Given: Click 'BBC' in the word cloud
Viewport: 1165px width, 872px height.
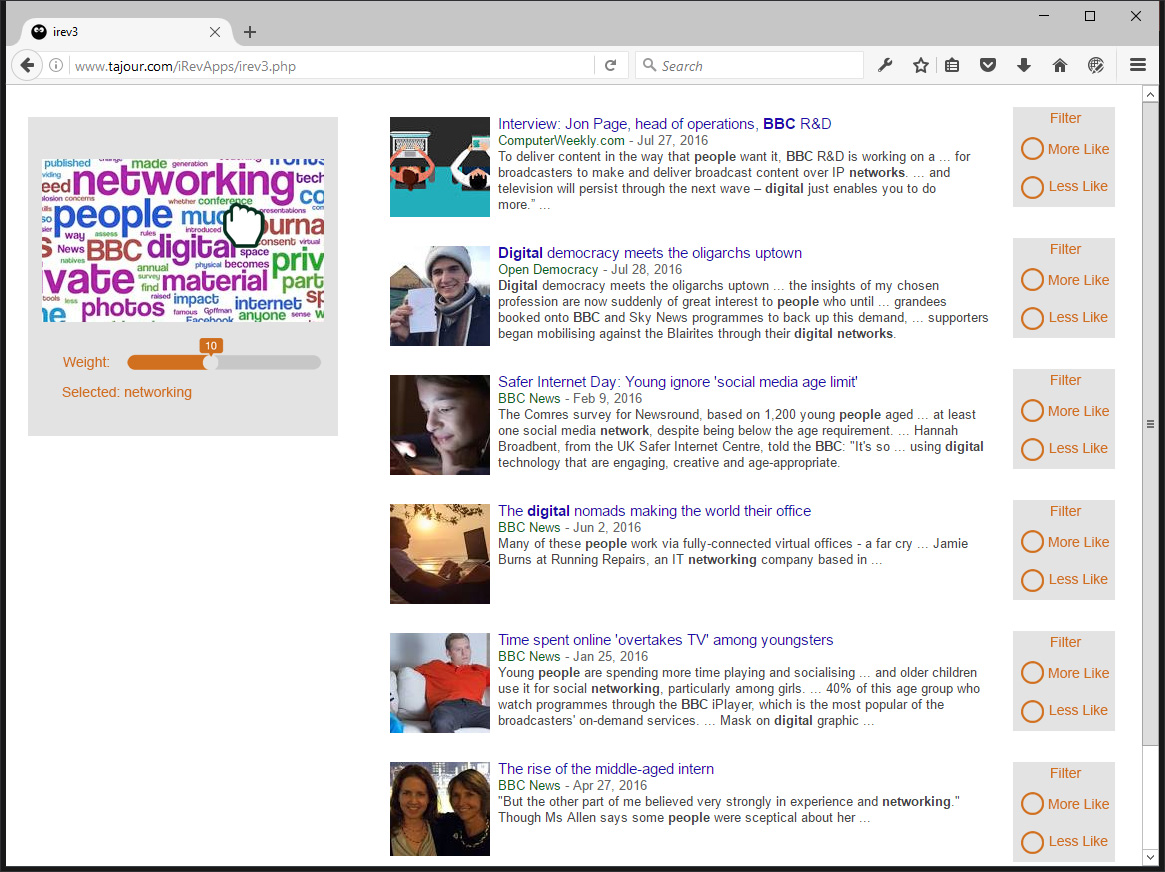Looking at the screenshot, I should [x=114, y=251].
